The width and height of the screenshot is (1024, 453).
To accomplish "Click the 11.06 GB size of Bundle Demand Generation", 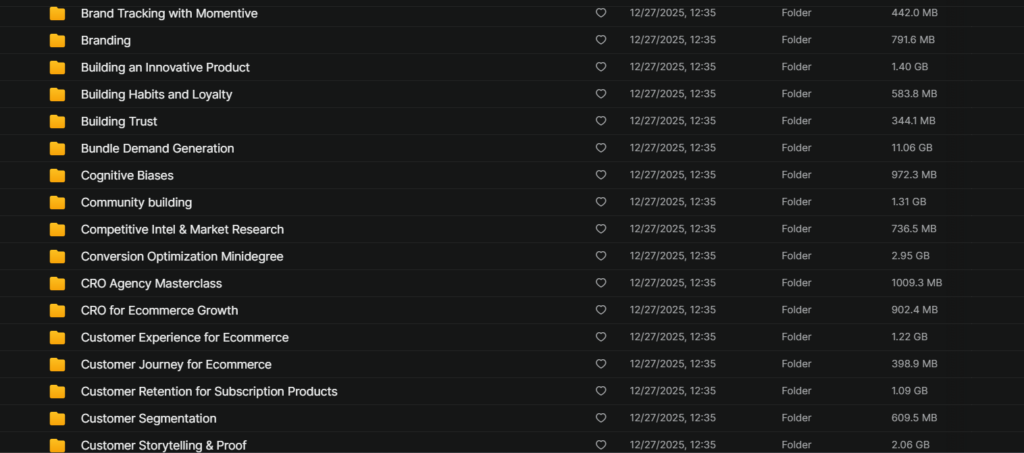I will point(911,149).
